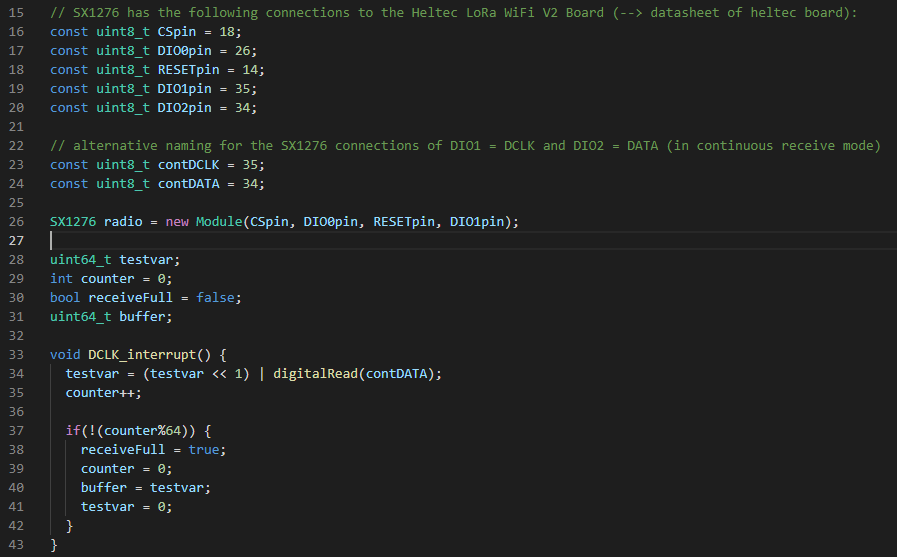Click 'contDATA' argument on line 34
This screenshot has height=557, width=897.
(x=396, y=373)
